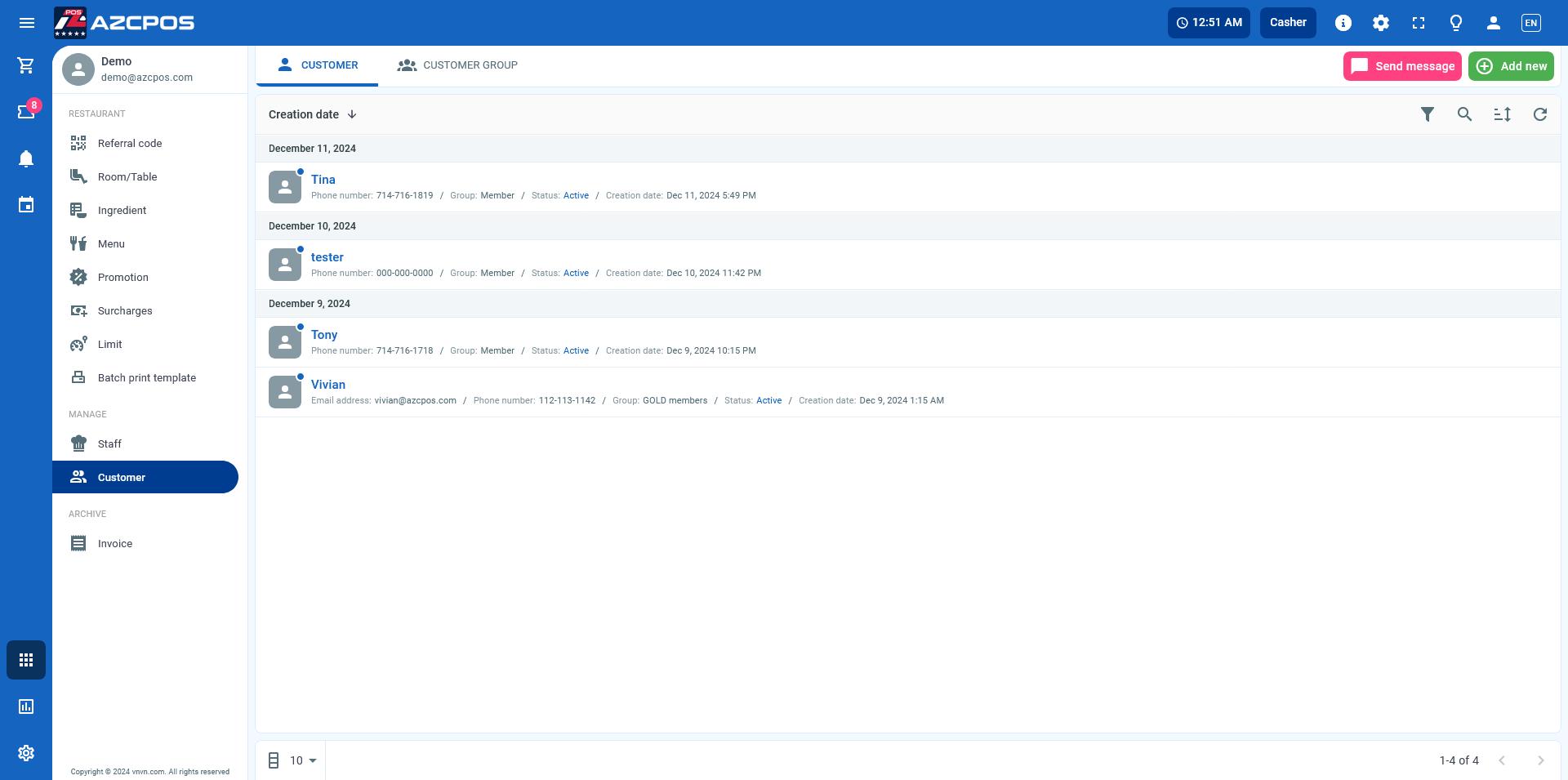Click the Demo profile avatar
The height and width of the screenshot is (780, 1568).
pos(78,69)
